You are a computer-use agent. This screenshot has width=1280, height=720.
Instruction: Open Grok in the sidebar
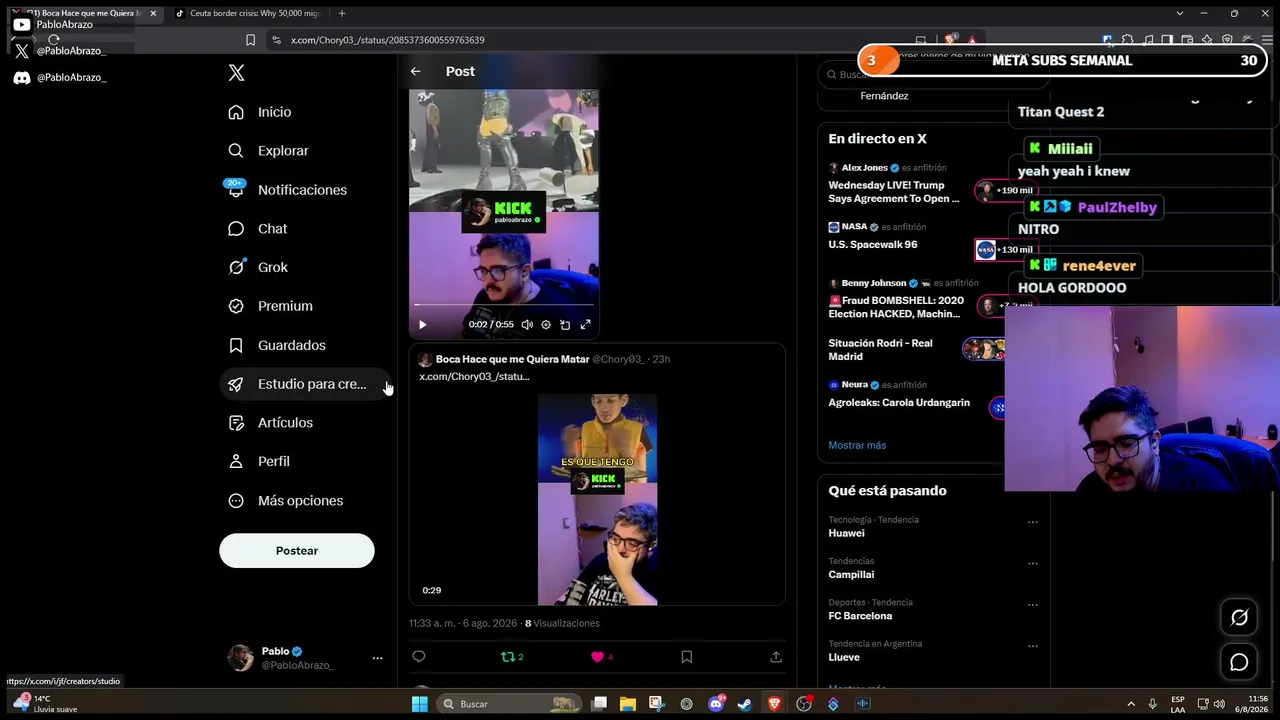tap(257, 267)
